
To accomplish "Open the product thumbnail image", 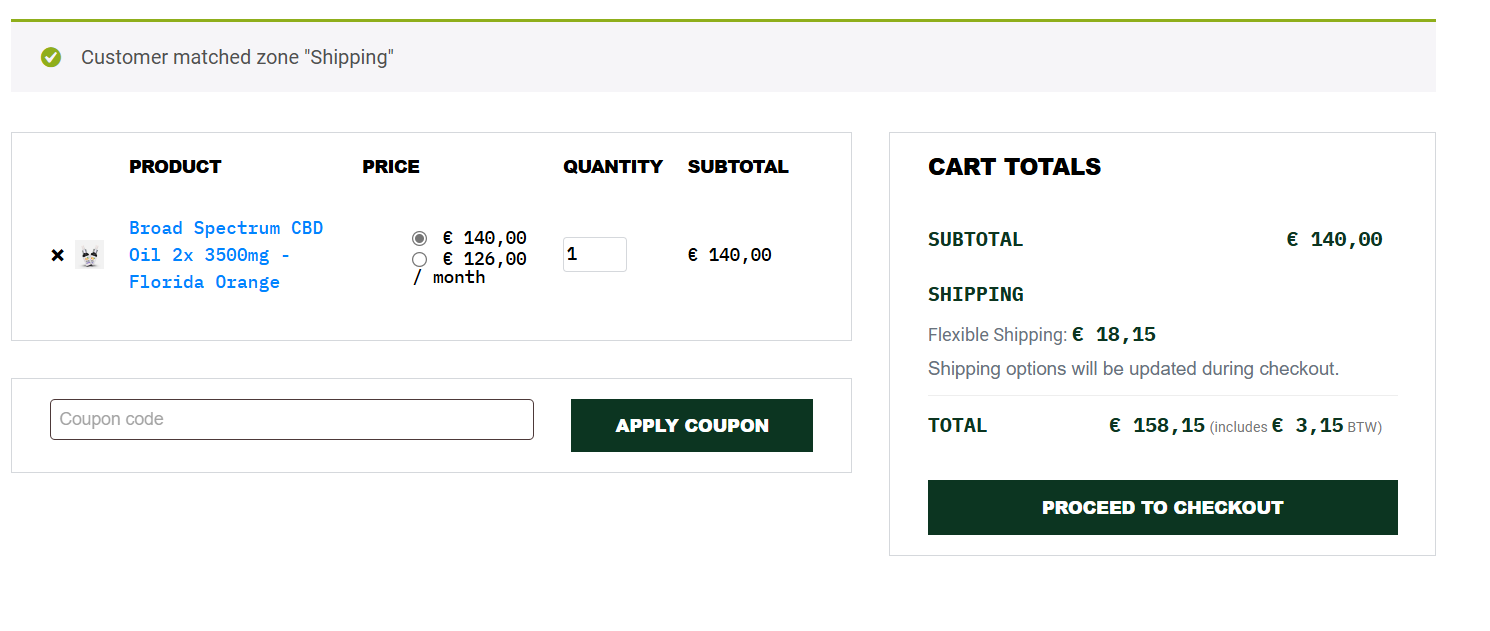I will tap(89, 255).
